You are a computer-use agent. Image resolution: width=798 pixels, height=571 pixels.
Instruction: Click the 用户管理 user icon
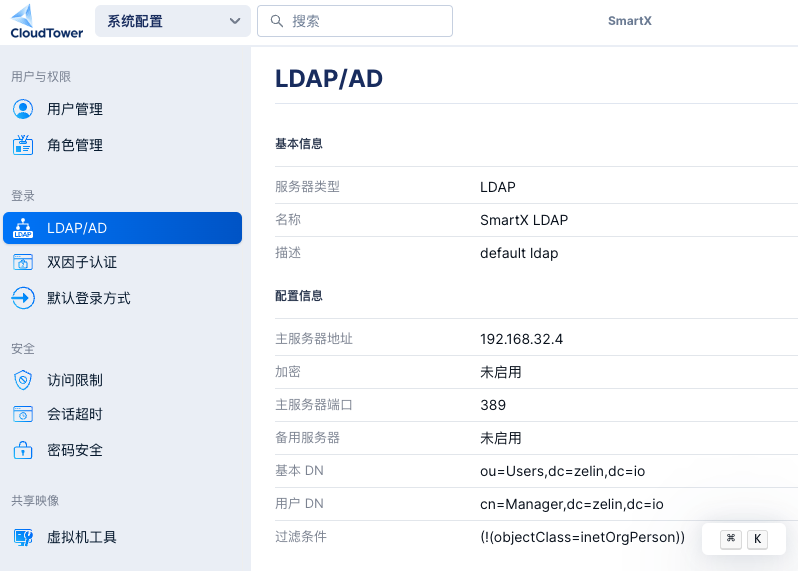pyautogui.click(x=23, y=109)
